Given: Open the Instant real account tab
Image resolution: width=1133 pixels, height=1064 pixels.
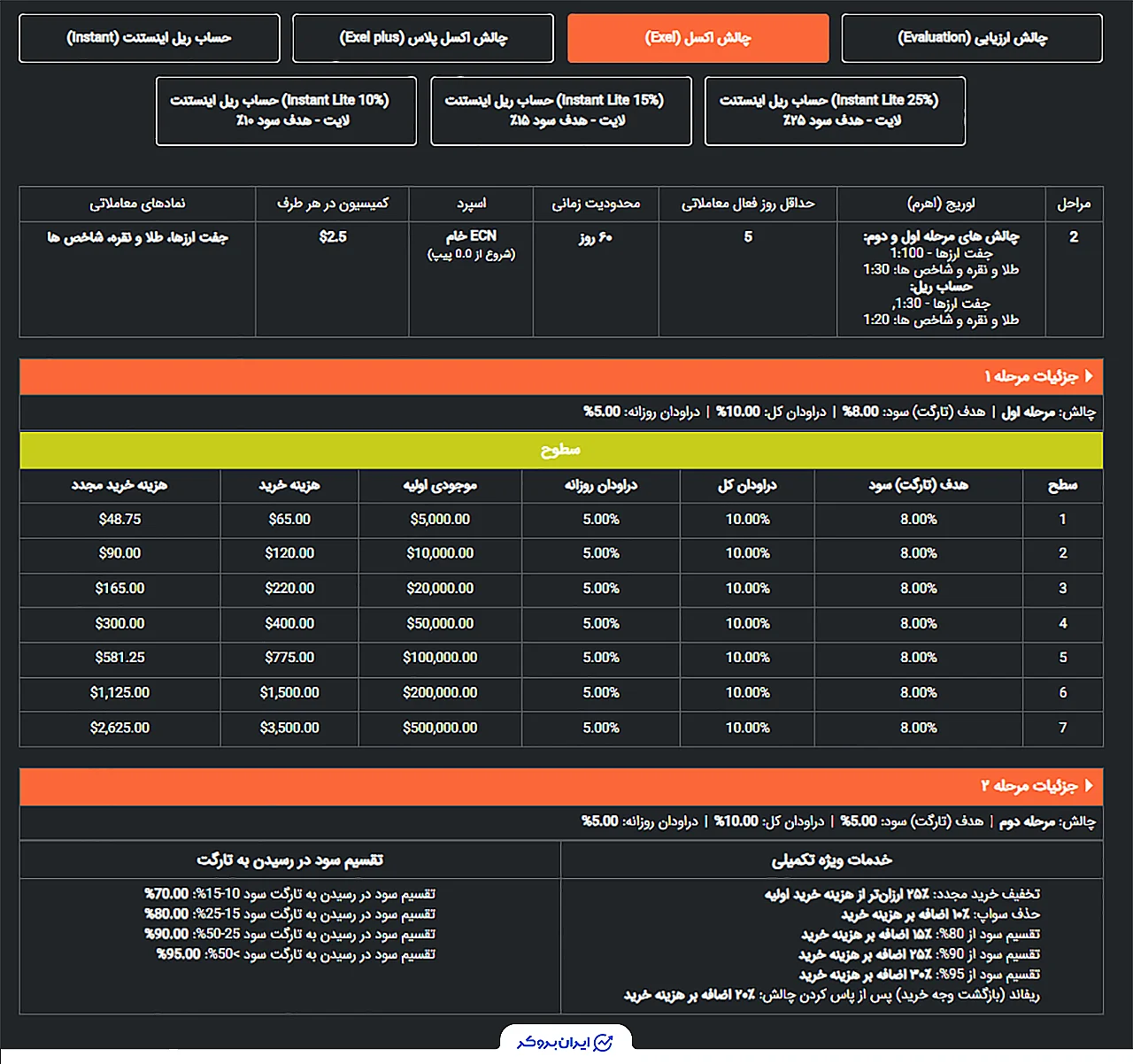Looking at the screenshot, I should [x=149, y=38].
